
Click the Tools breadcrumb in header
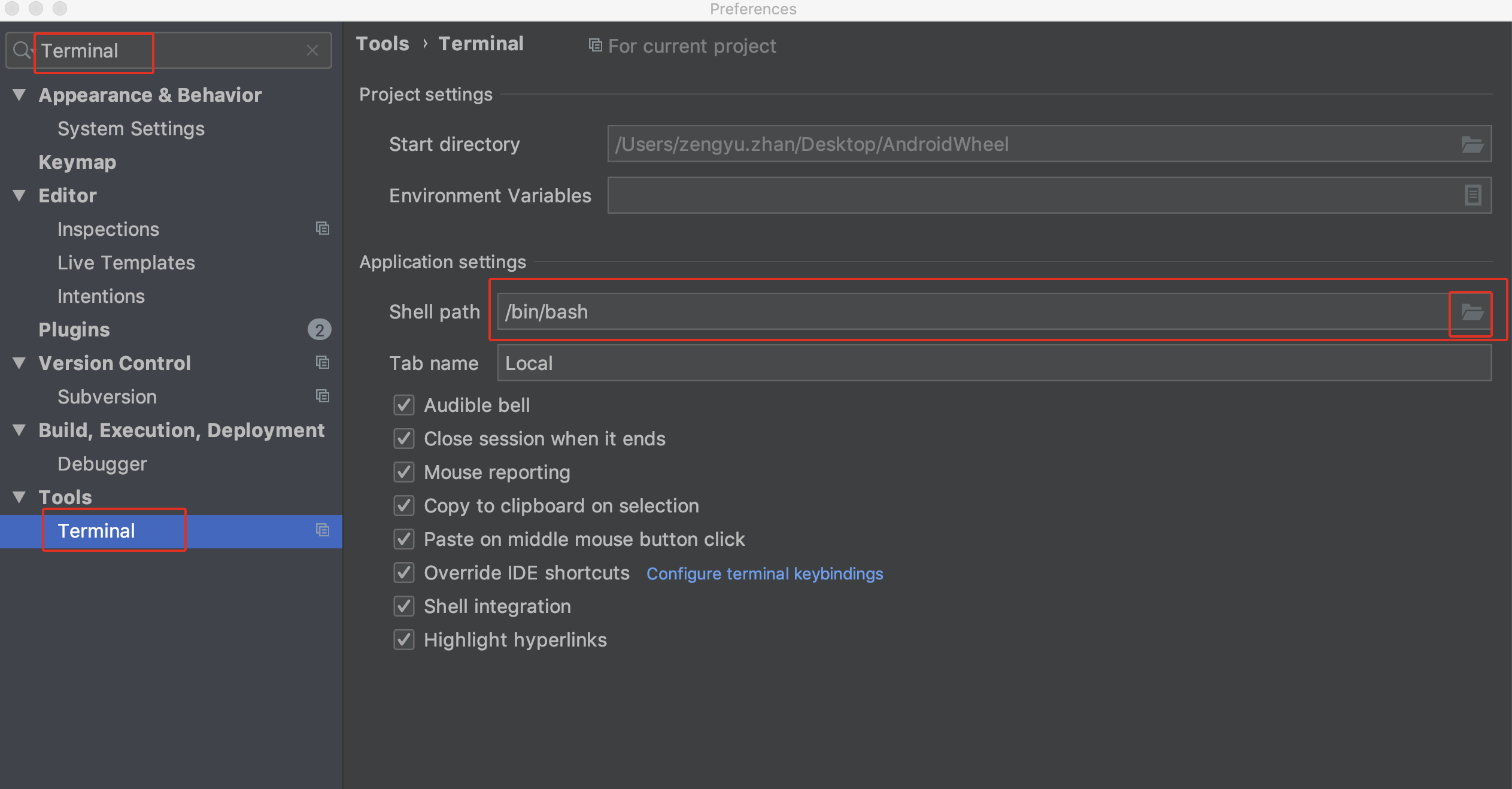pyautogui.click(x=382, y=44)
